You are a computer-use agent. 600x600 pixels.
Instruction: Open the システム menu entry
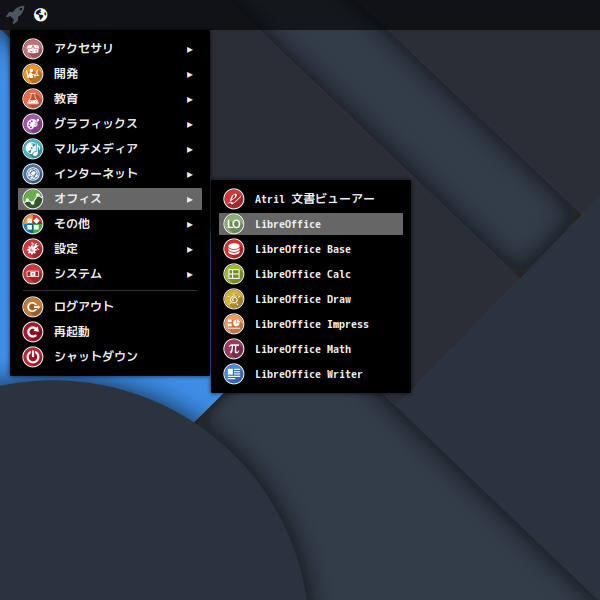tap(110, 274)
